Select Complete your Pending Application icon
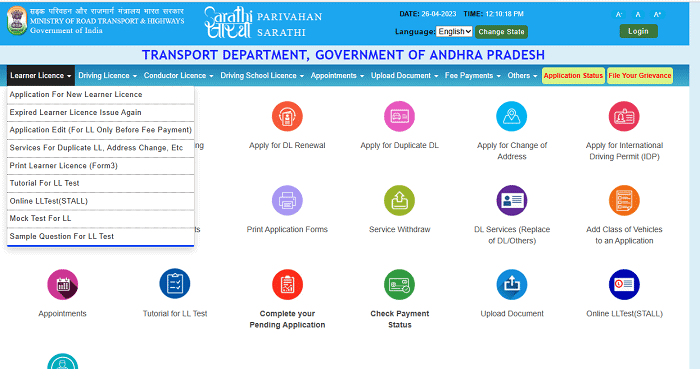700x369 pixels. click(287, 284)
